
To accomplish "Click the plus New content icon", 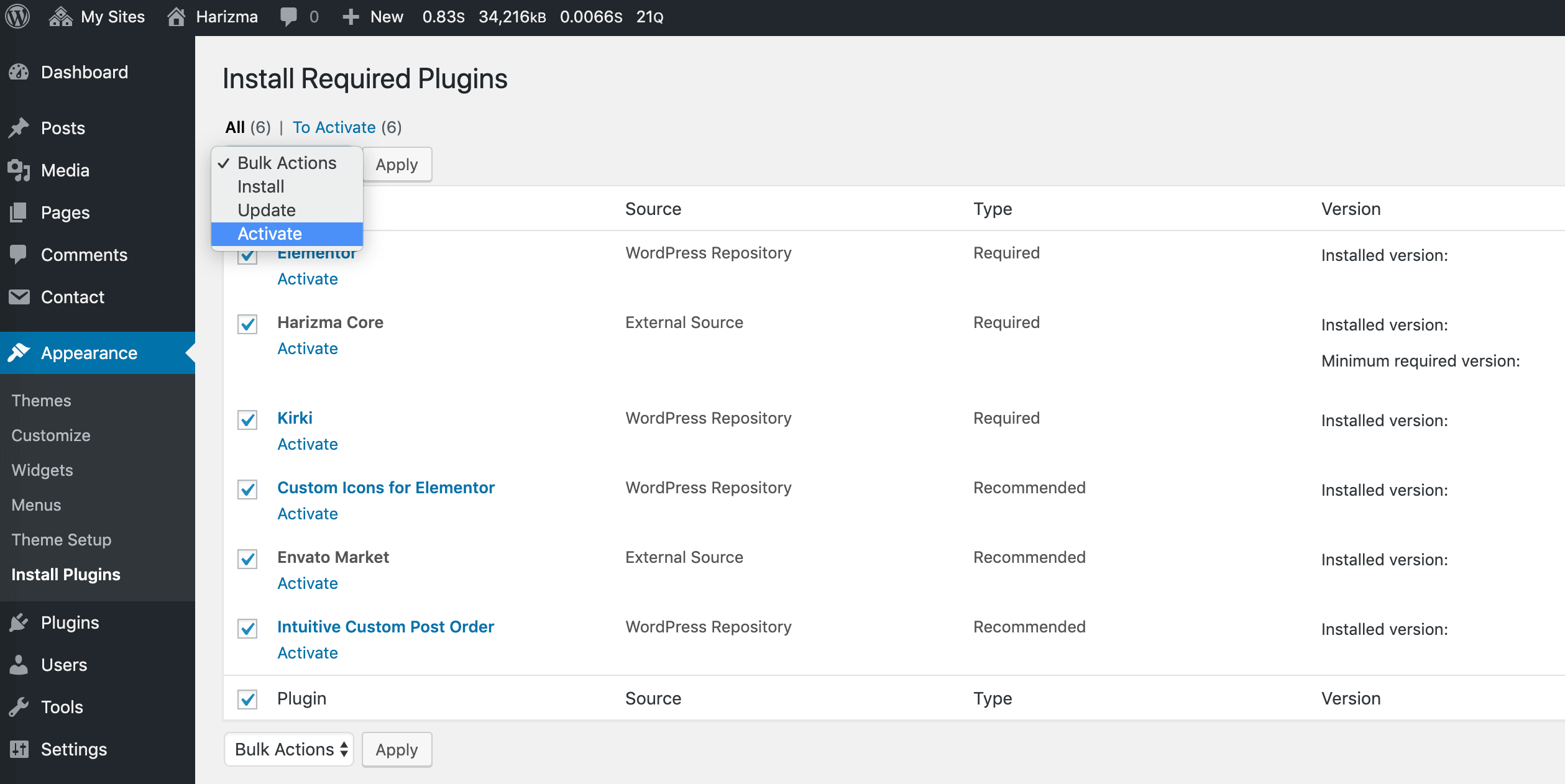I will (x=351, y=17).
